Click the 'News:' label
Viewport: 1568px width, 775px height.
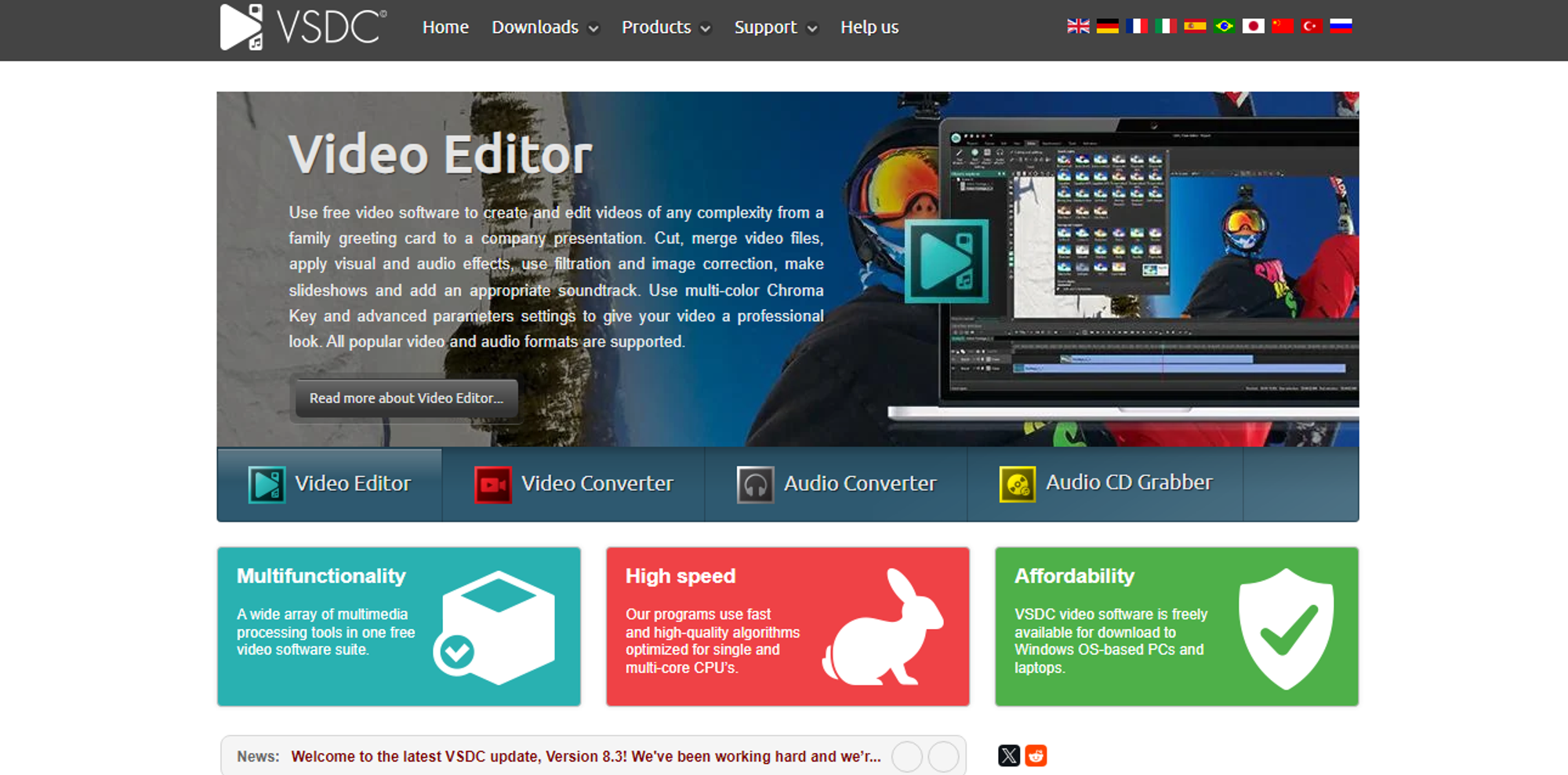click(x=258, y=756)
